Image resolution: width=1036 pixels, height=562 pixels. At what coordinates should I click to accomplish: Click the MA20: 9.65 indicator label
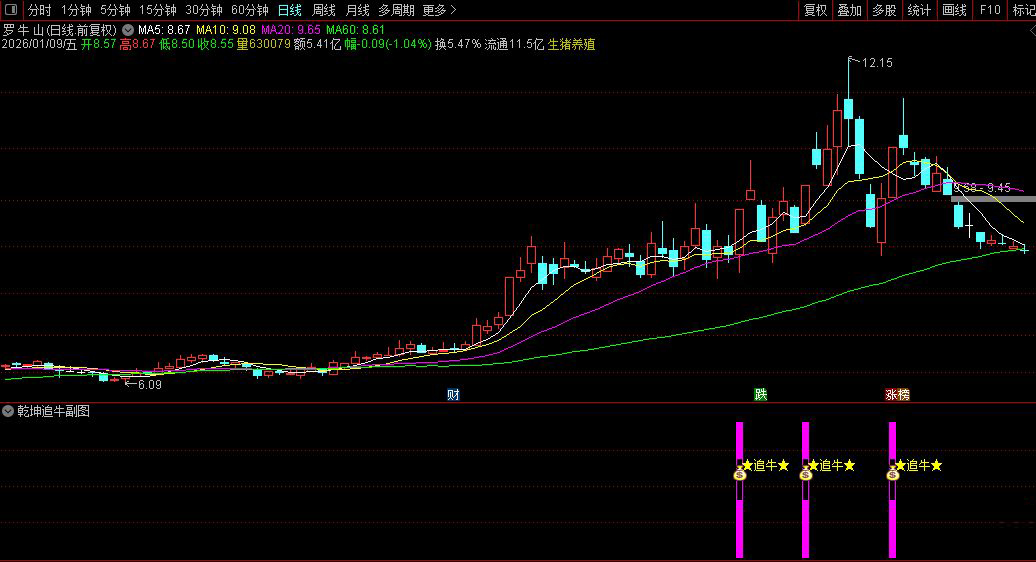(x=291, y=30)
